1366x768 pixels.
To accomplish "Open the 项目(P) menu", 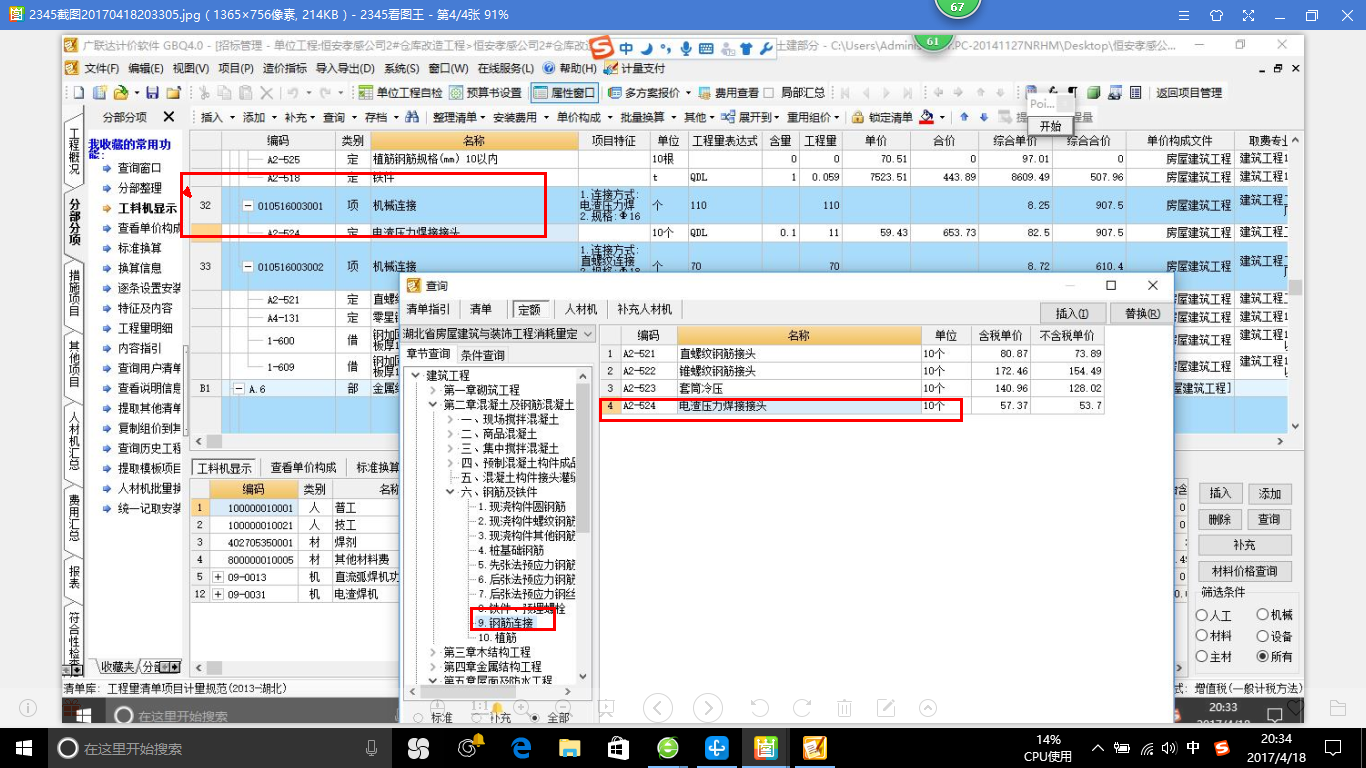I will pyautogui.click(x=236, y=68).
